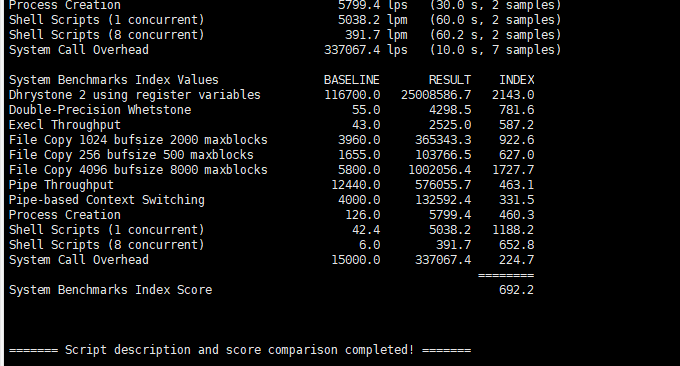Click the 'System Benchmarks Index Score' label

(x=110, y=290)
